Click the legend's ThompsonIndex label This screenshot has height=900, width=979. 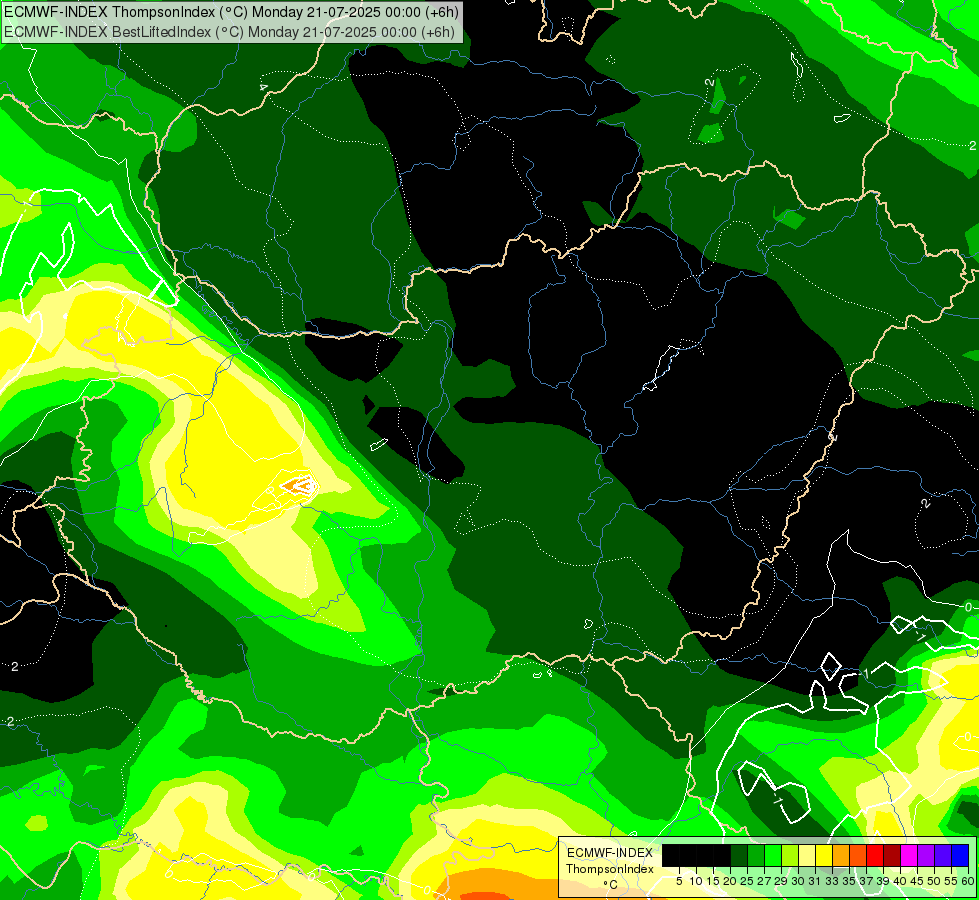(x=610, y=869)
